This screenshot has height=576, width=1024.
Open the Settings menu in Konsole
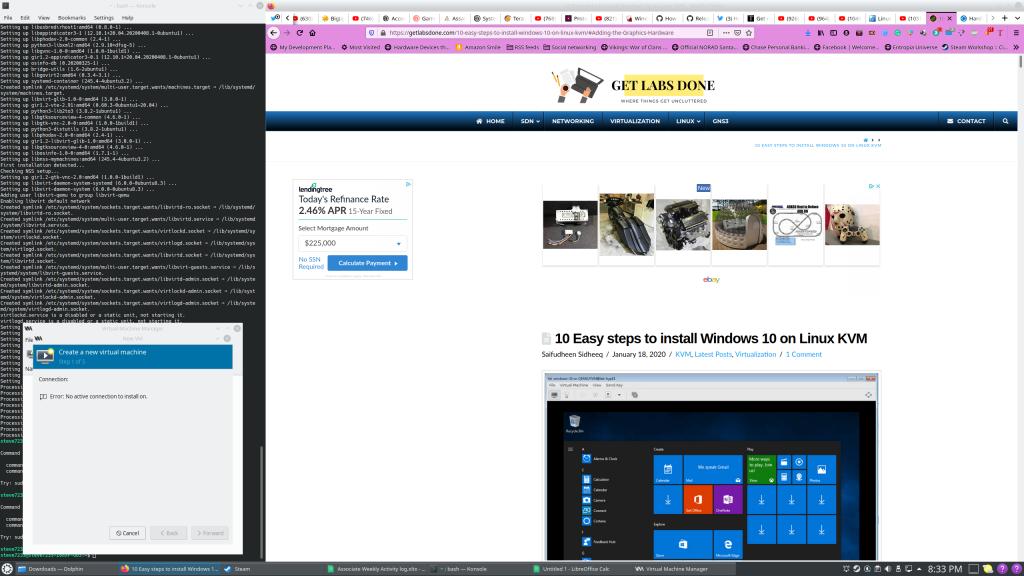[104, 18]
